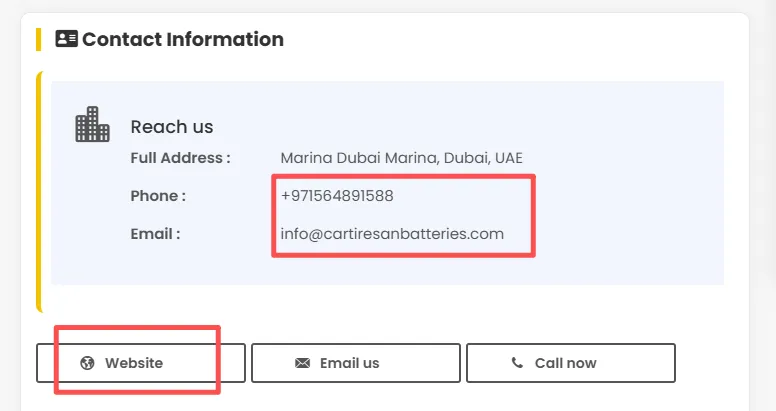Click the info@cartiresanbatteries.com email address
This screenshot has height=411, width=776.
[392, 234]
